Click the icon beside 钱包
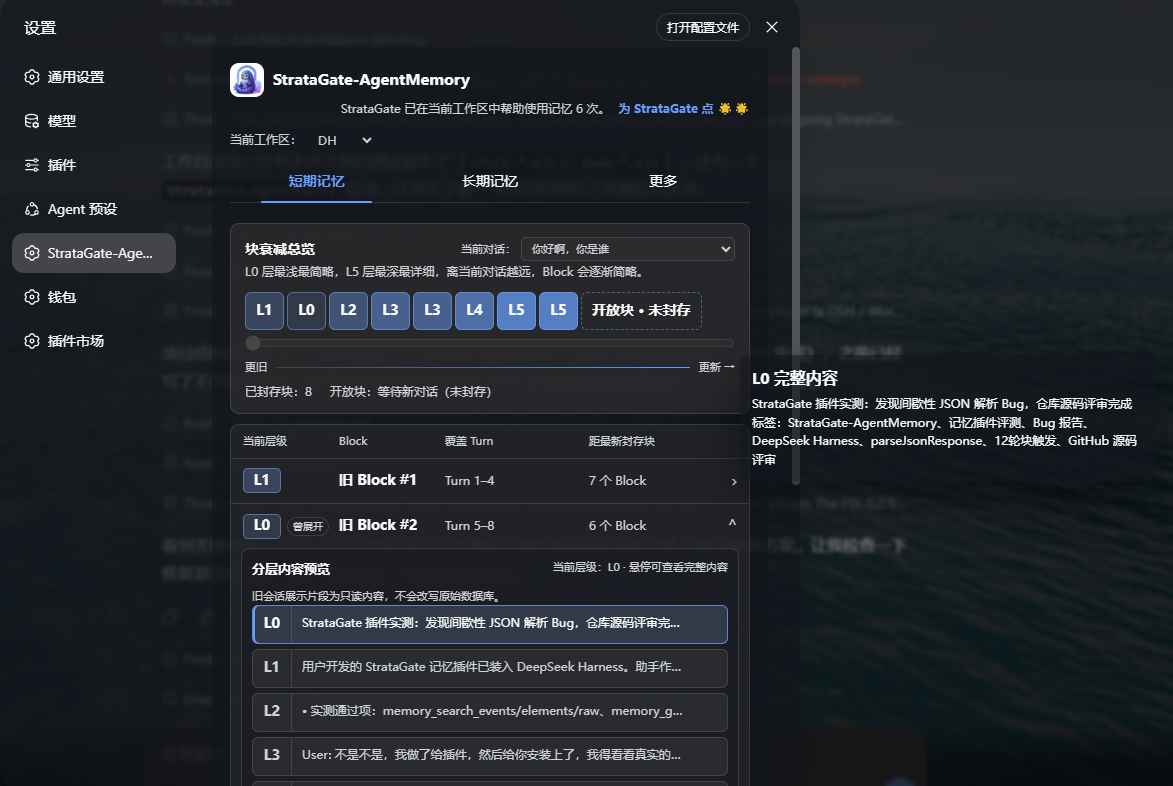The height and width of the screenshot is (786, 1173). pos(31,297)
